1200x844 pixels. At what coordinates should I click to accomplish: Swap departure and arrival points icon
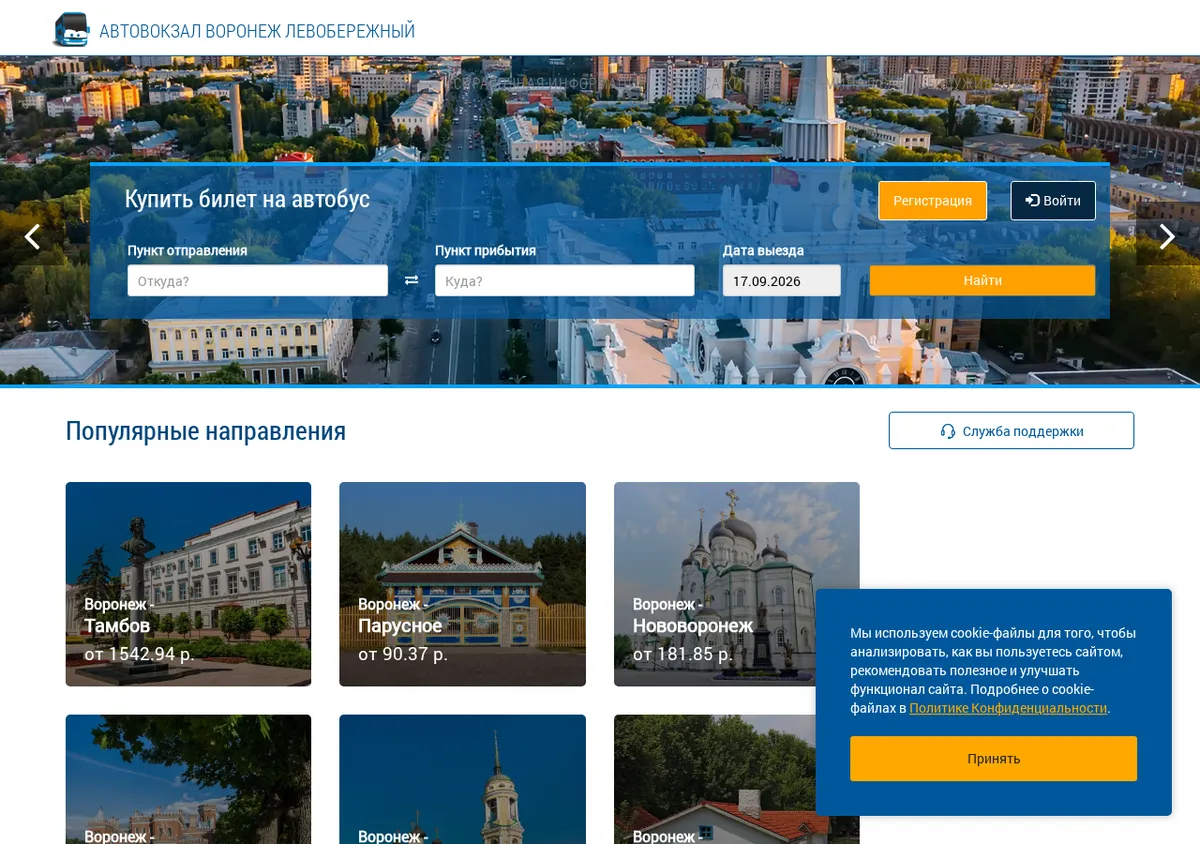point(411,281)
